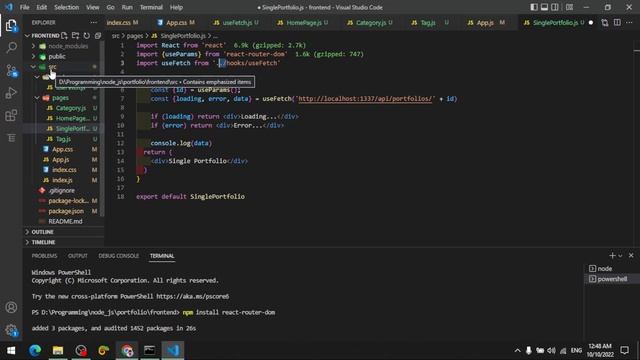Click the pages breadcrumb segment

pos(135,36)
